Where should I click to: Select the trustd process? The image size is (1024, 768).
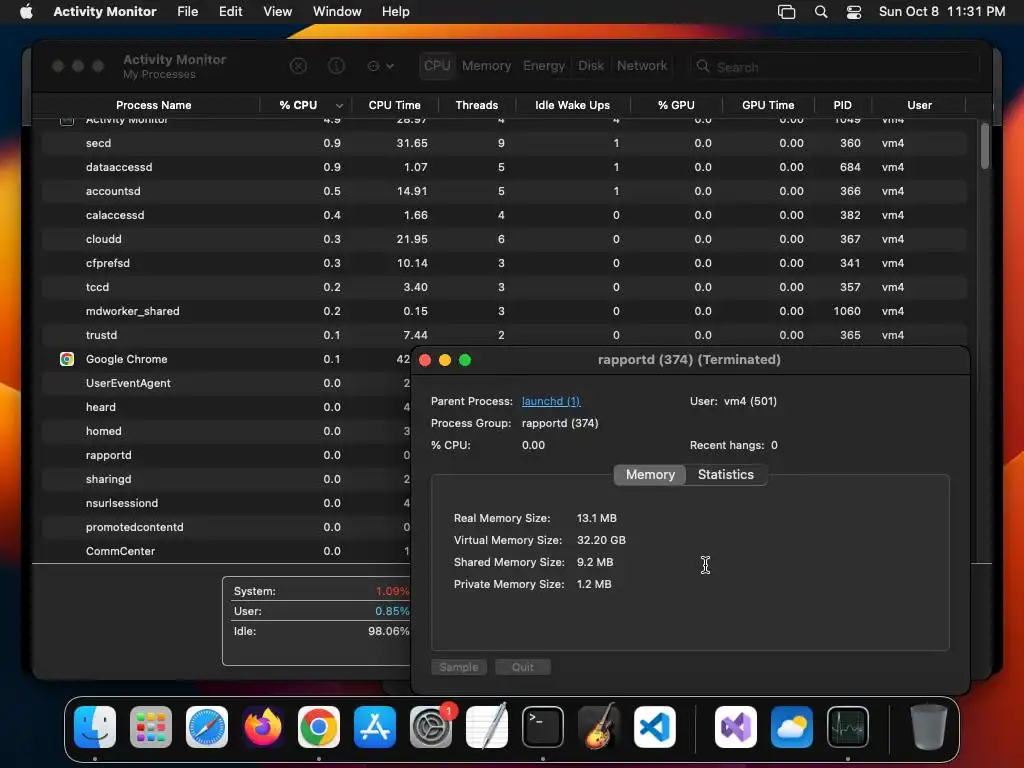[x=504, y=335]
